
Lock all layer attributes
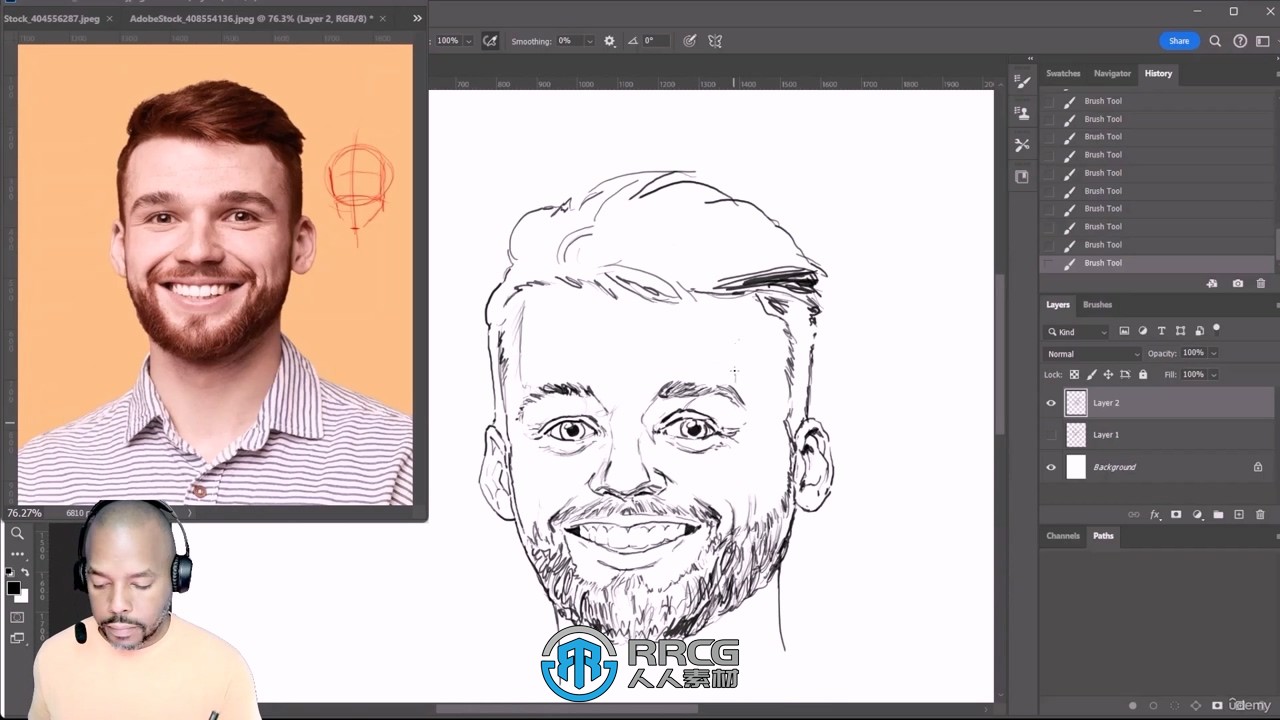[1143, 375]
